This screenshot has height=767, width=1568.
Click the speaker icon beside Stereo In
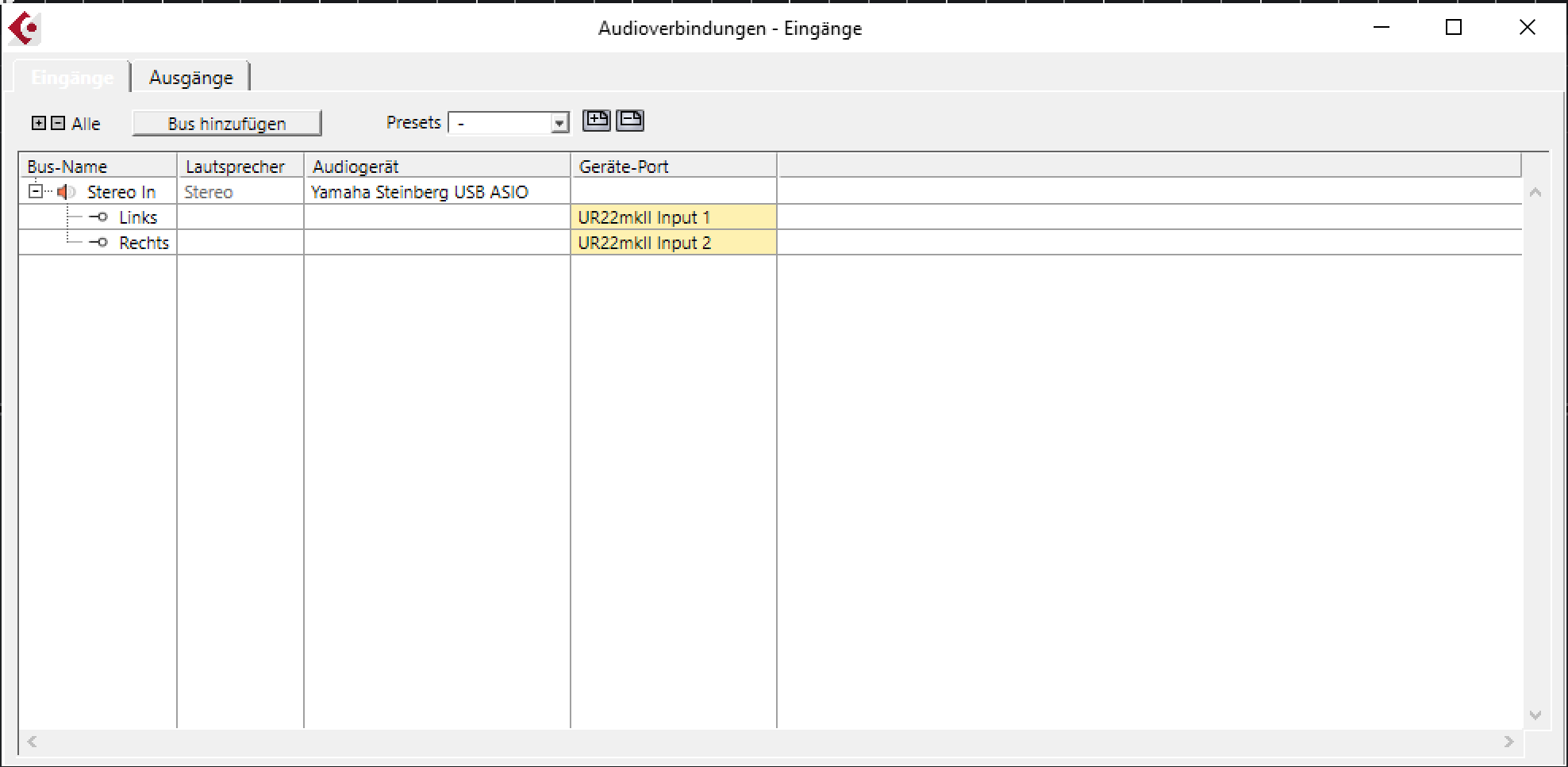[x=67, y=192]
